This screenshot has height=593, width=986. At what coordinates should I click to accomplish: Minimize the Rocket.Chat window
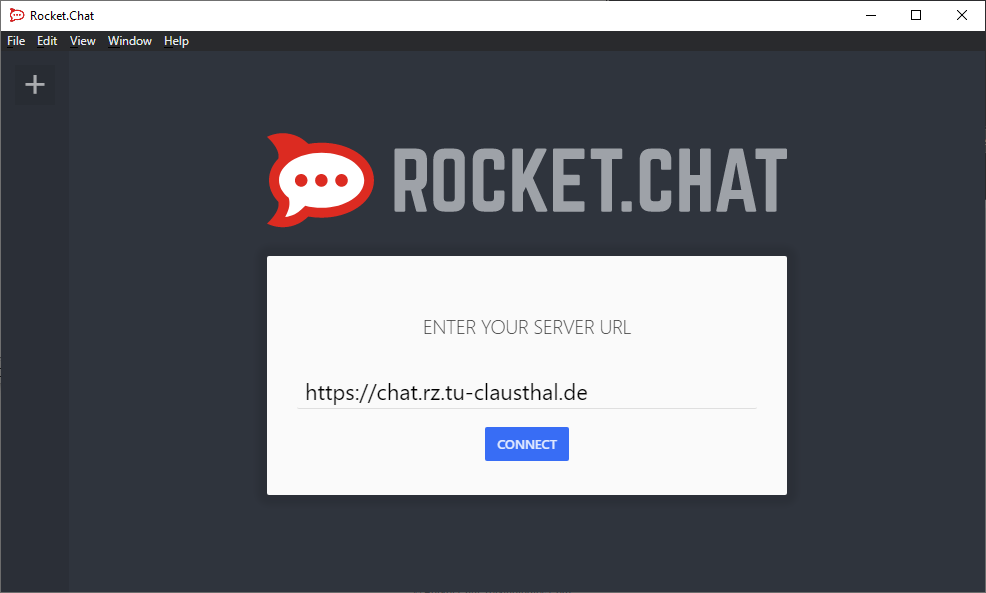click(x=871, y=15)
